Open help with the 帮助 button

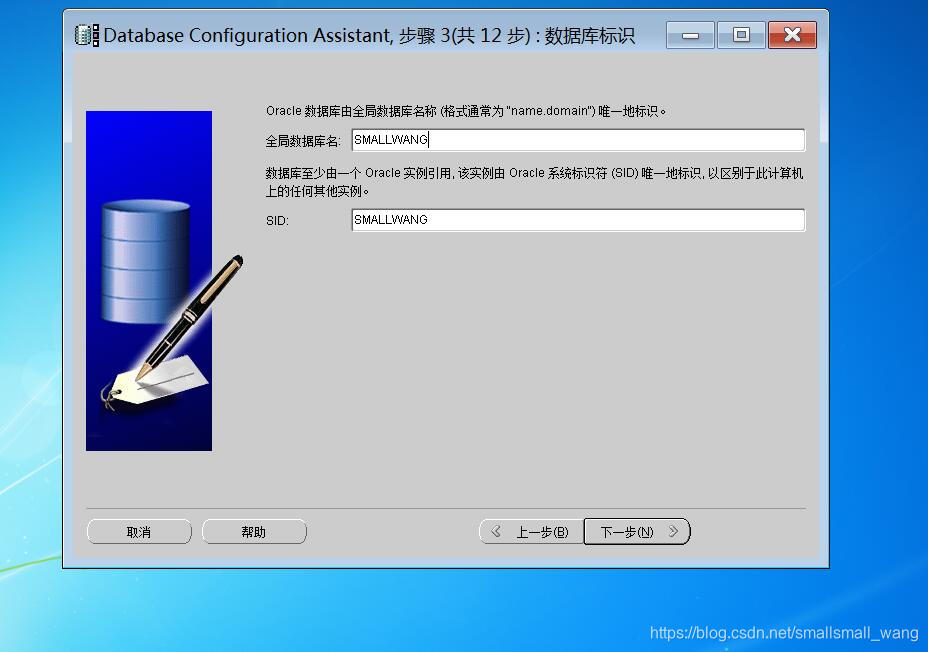click(254, 532)
